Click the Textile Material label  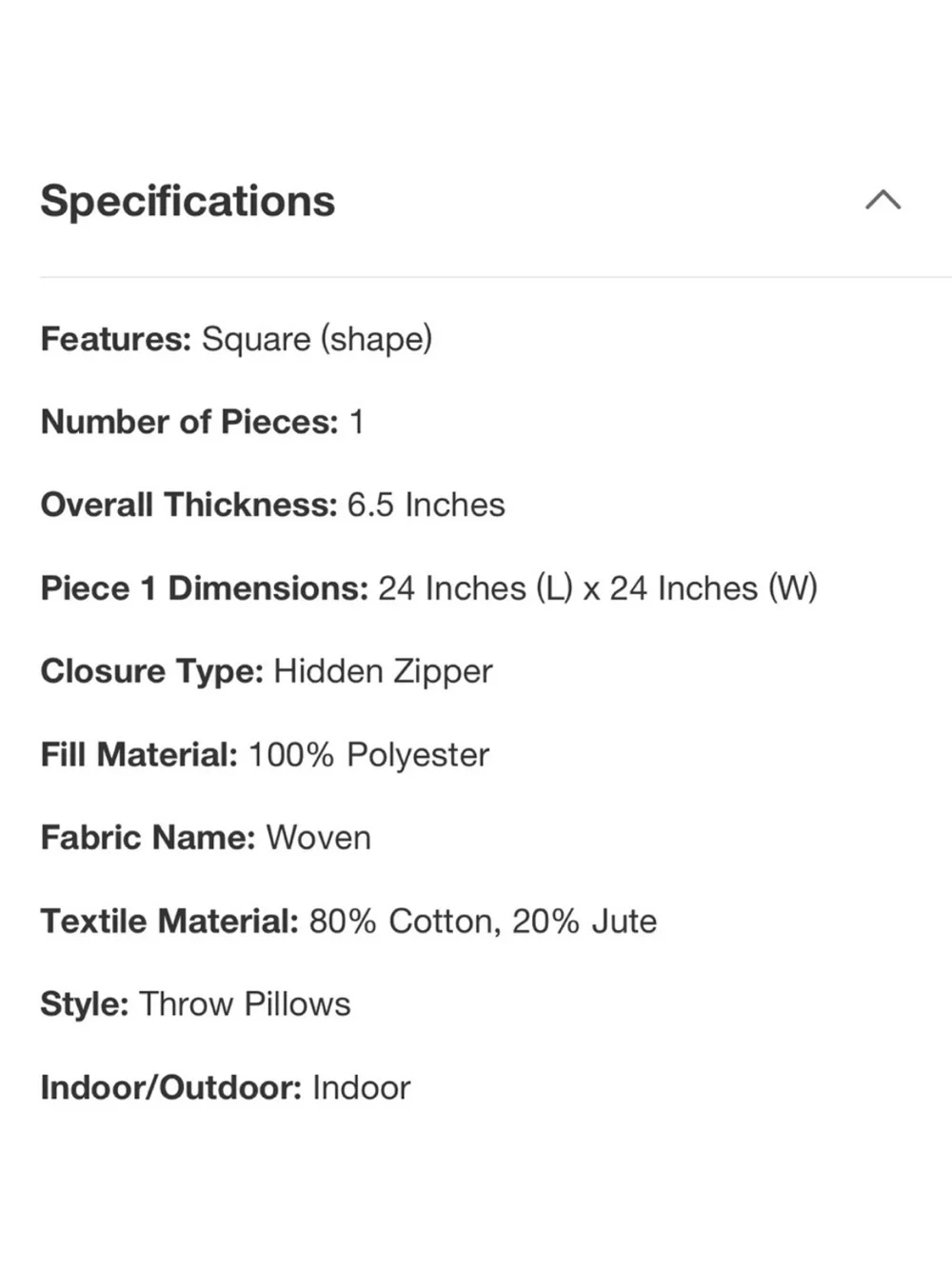[x=169, y=922]
